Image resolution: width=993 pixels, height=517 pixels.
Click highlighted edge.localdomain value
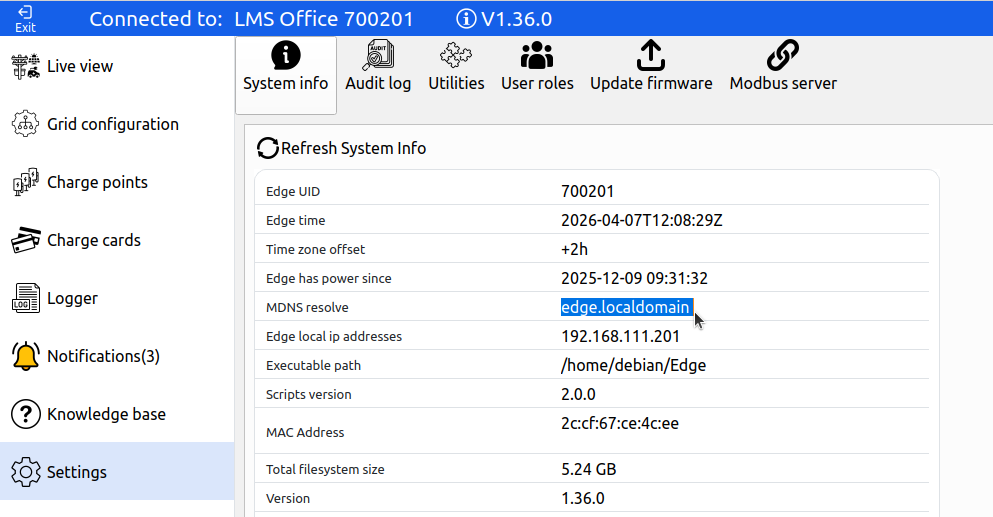[x=626, y=307]
